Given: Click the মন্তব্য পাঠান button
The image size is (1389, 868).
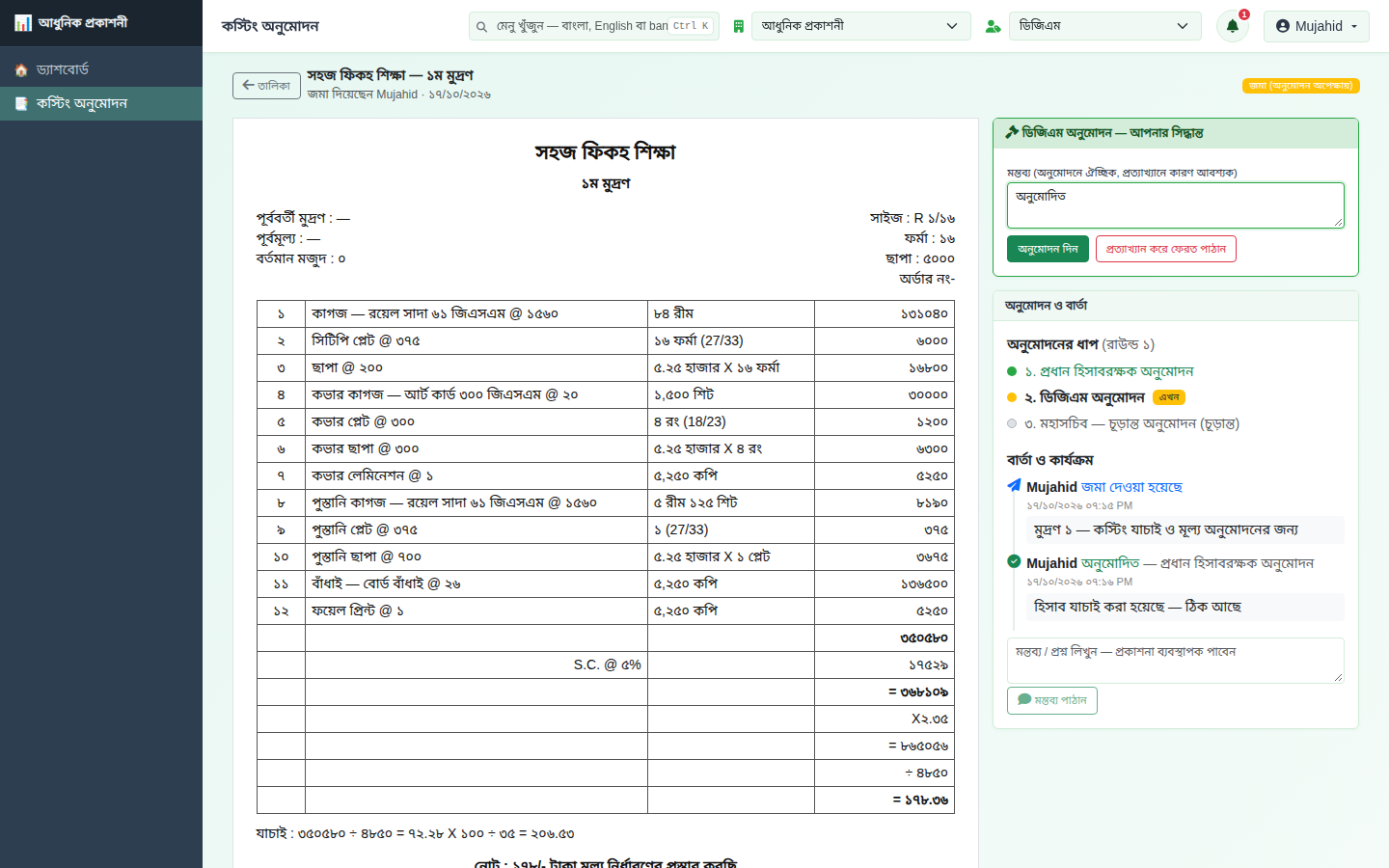Looking at the screenshot, I should pyautogui.click(x=1051, y=700).
